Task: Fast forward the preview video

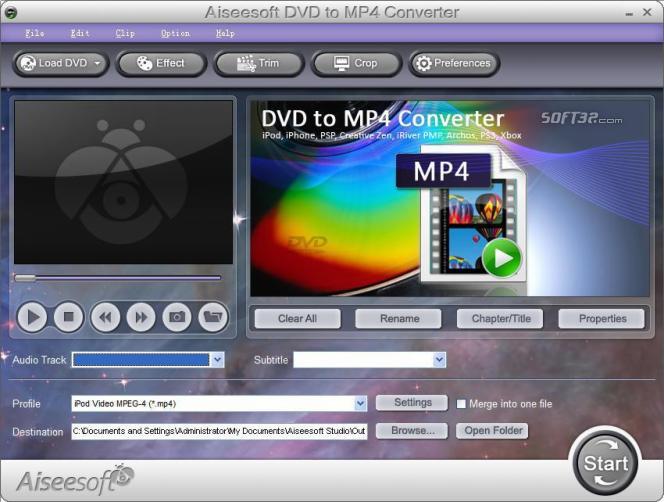Action: pos(141,316)
